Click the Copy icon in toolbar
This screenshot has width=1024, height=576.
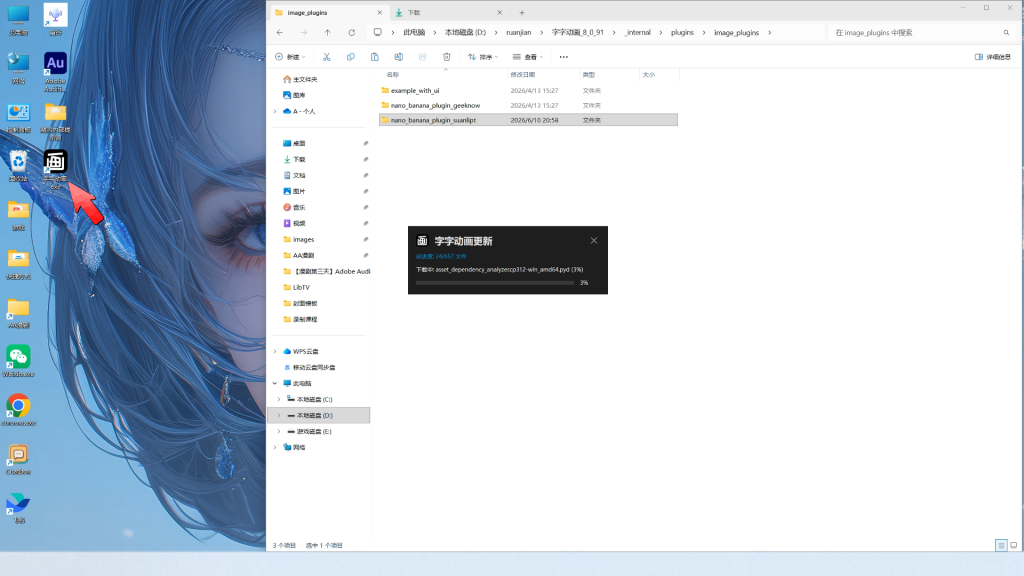point(351,57)
